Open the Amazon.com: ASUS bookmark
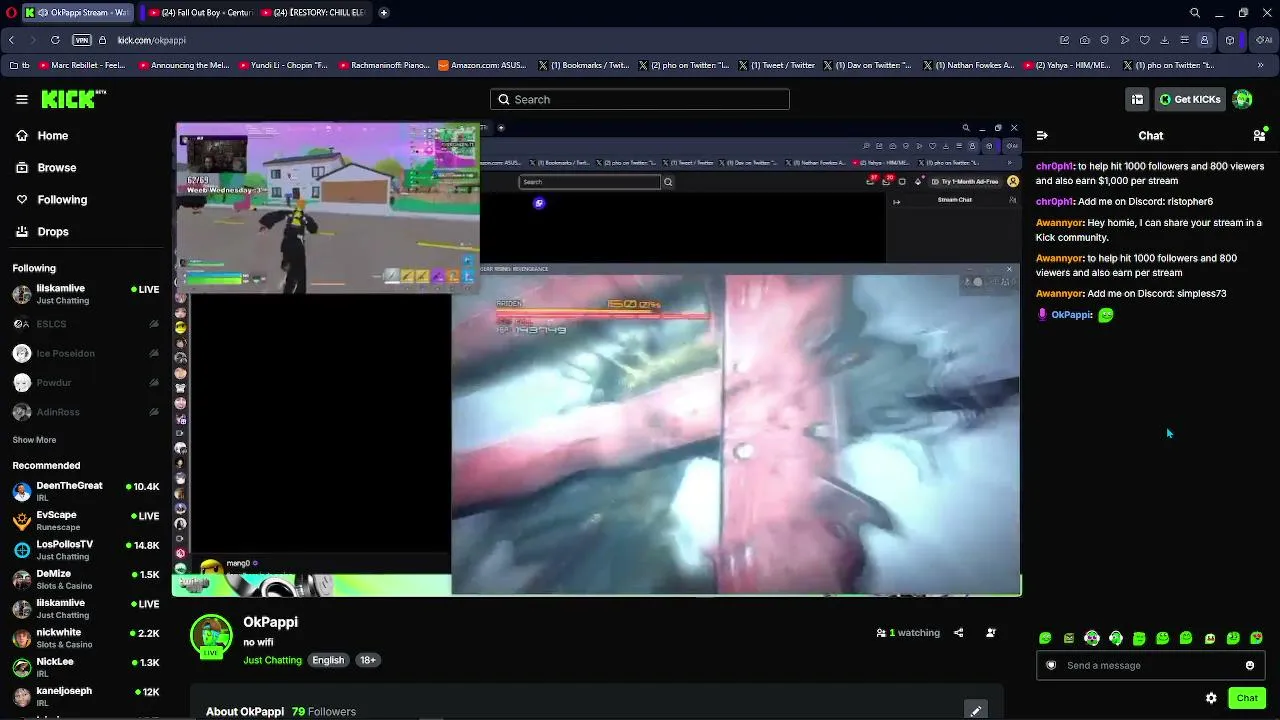Image resolution: width=1280 pixels, height=720 pixels. 482,65
